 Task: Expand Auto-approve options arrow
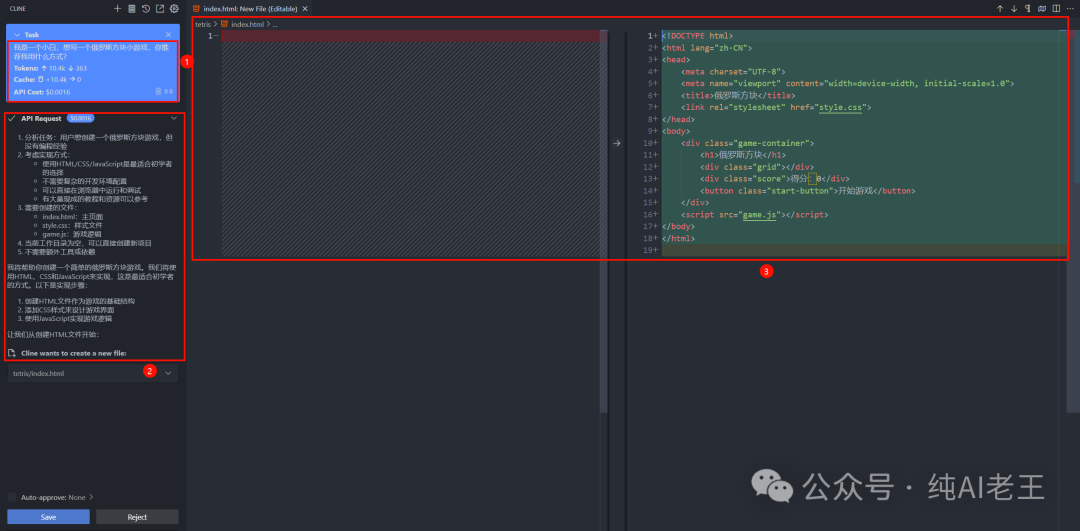(91, 497)
